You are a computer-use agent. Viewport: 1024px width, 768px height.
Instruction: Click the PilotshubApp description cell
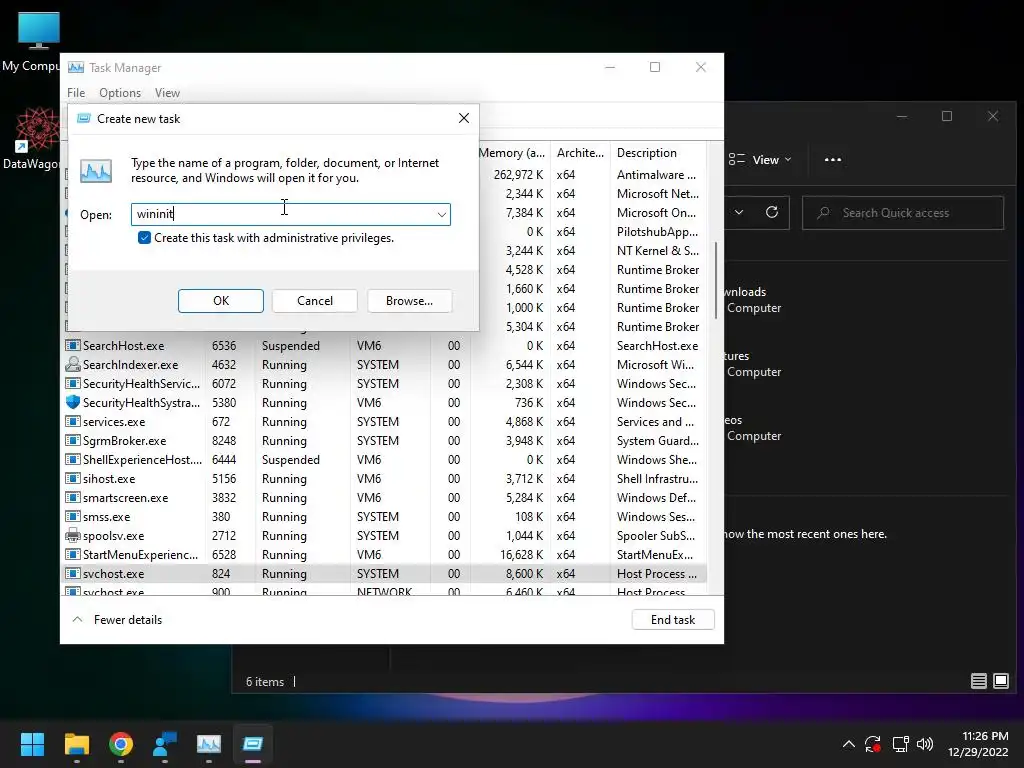pyautogui.click(x=658, y=231)
